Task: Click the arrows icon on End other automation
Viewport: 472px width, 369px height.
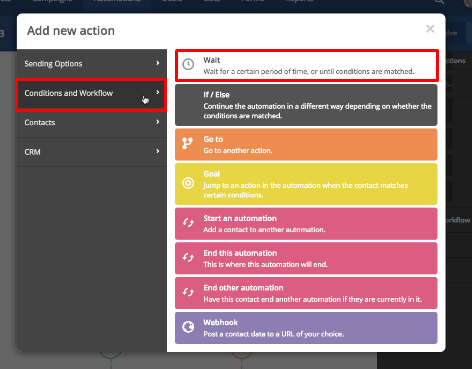Action: point(188,292)
